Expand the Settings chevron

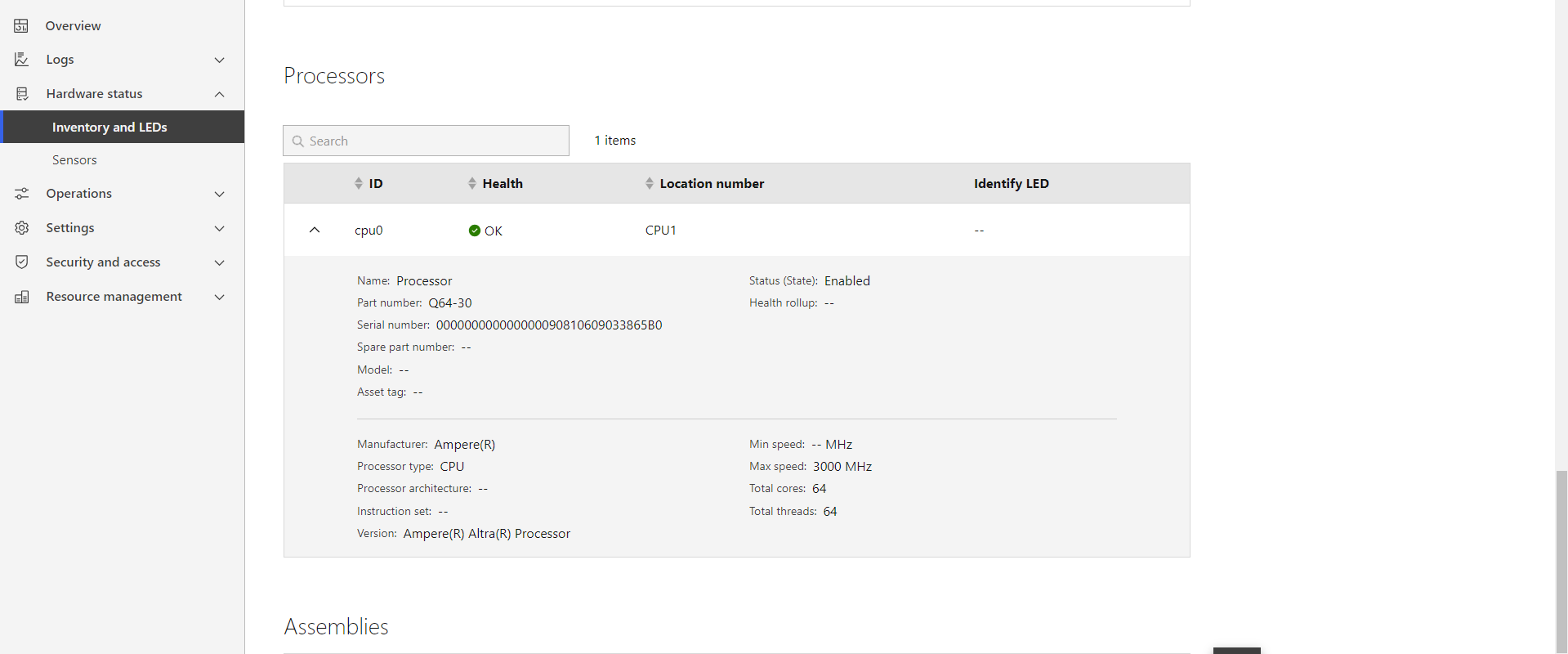[219, 228]
